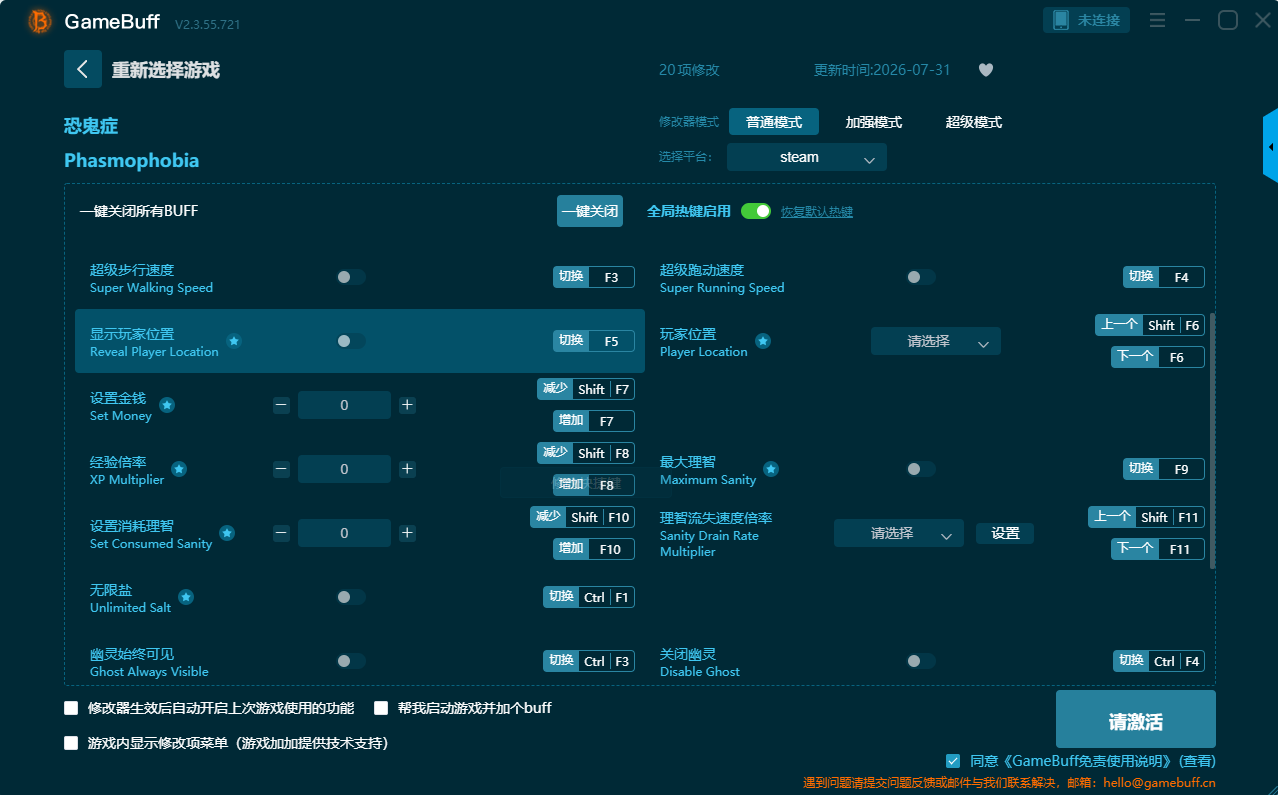1278x795 pixels.
Task: Check auto-enable last used functions checkbox
Action: tap(71, 708)
